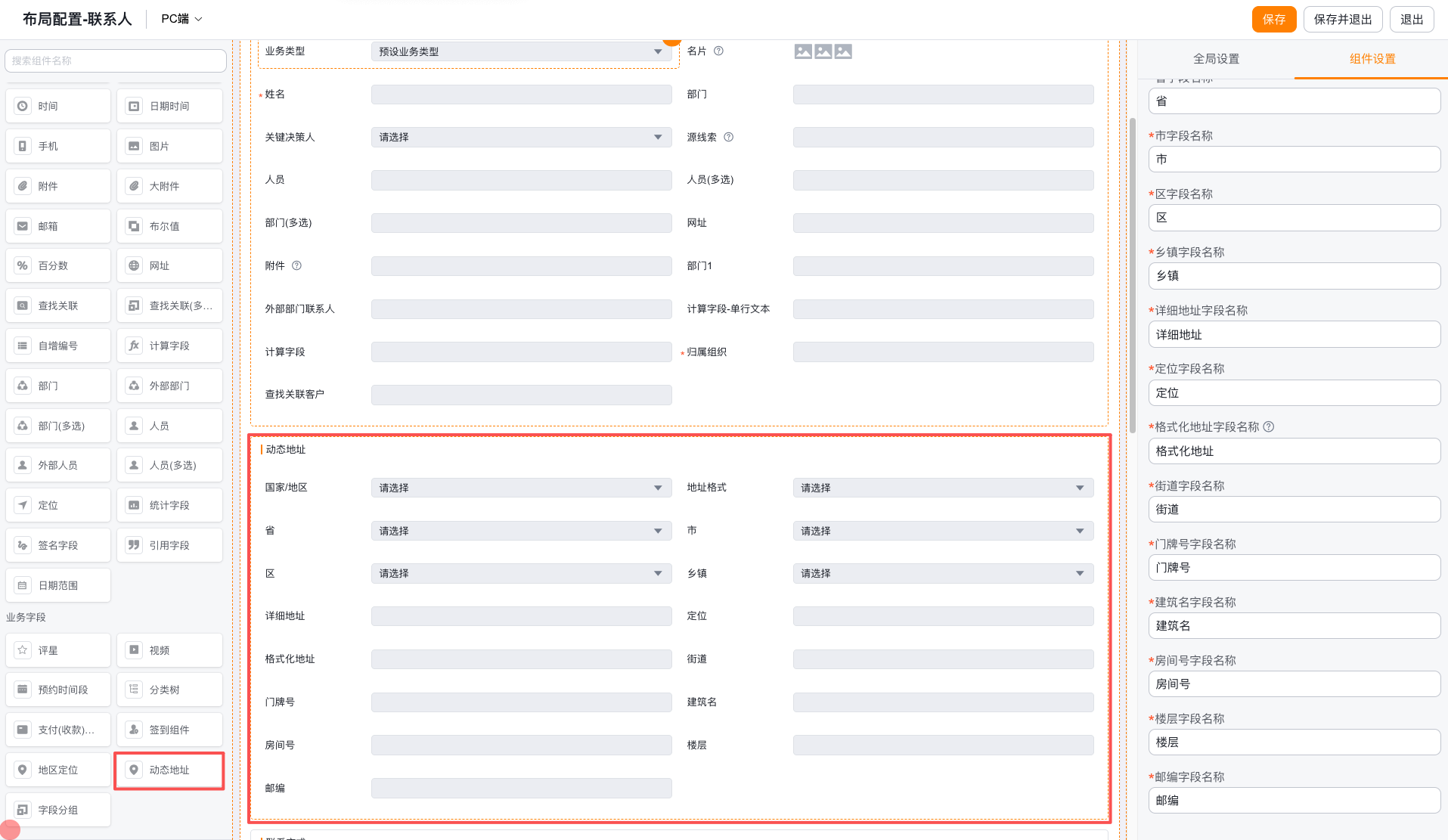Choose the 人员 person icon in sidebar

pyautogui.click(x=134, y=426)
